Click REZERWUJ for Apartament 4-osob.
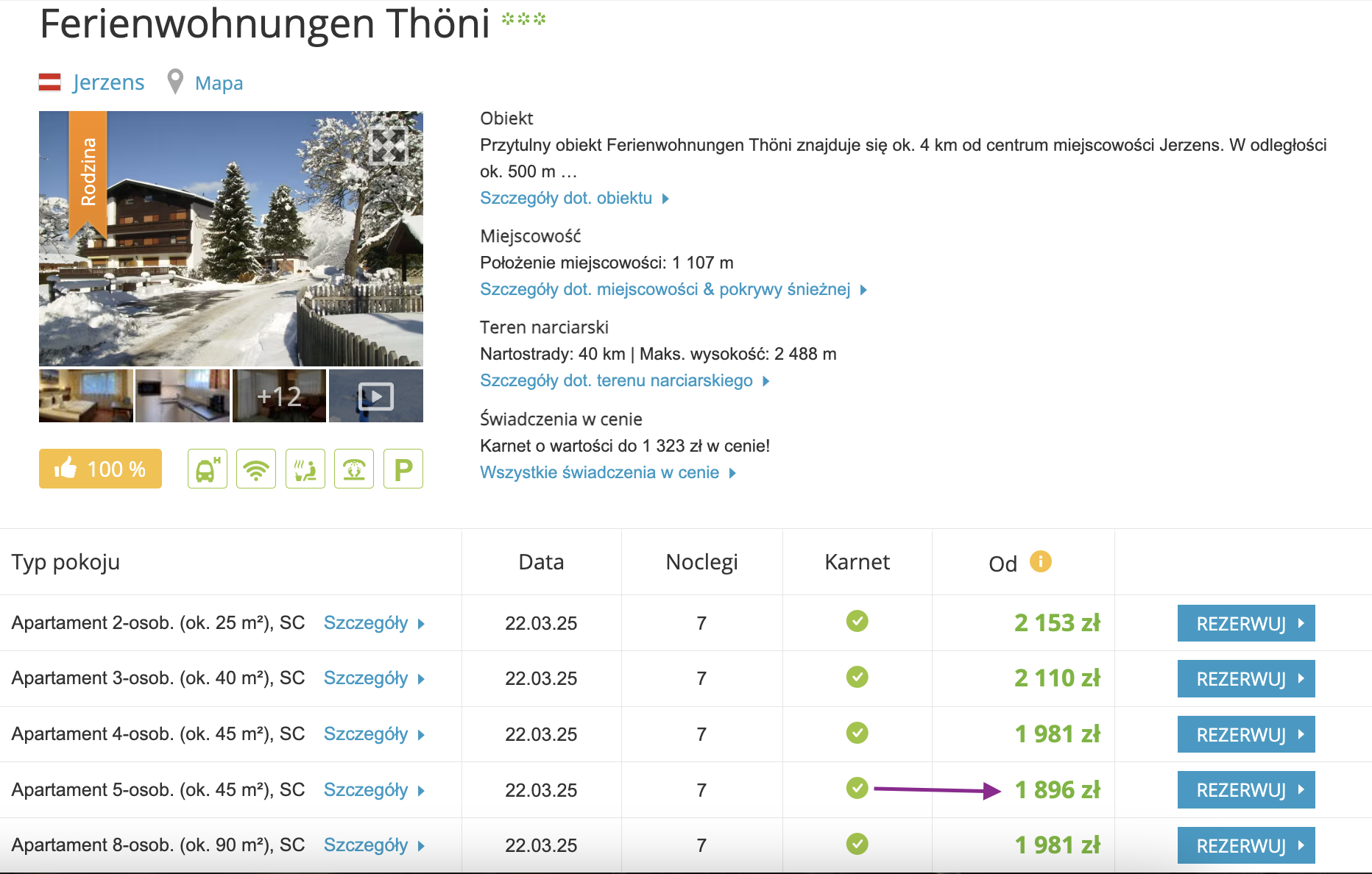 click(x=1246, y=734)
